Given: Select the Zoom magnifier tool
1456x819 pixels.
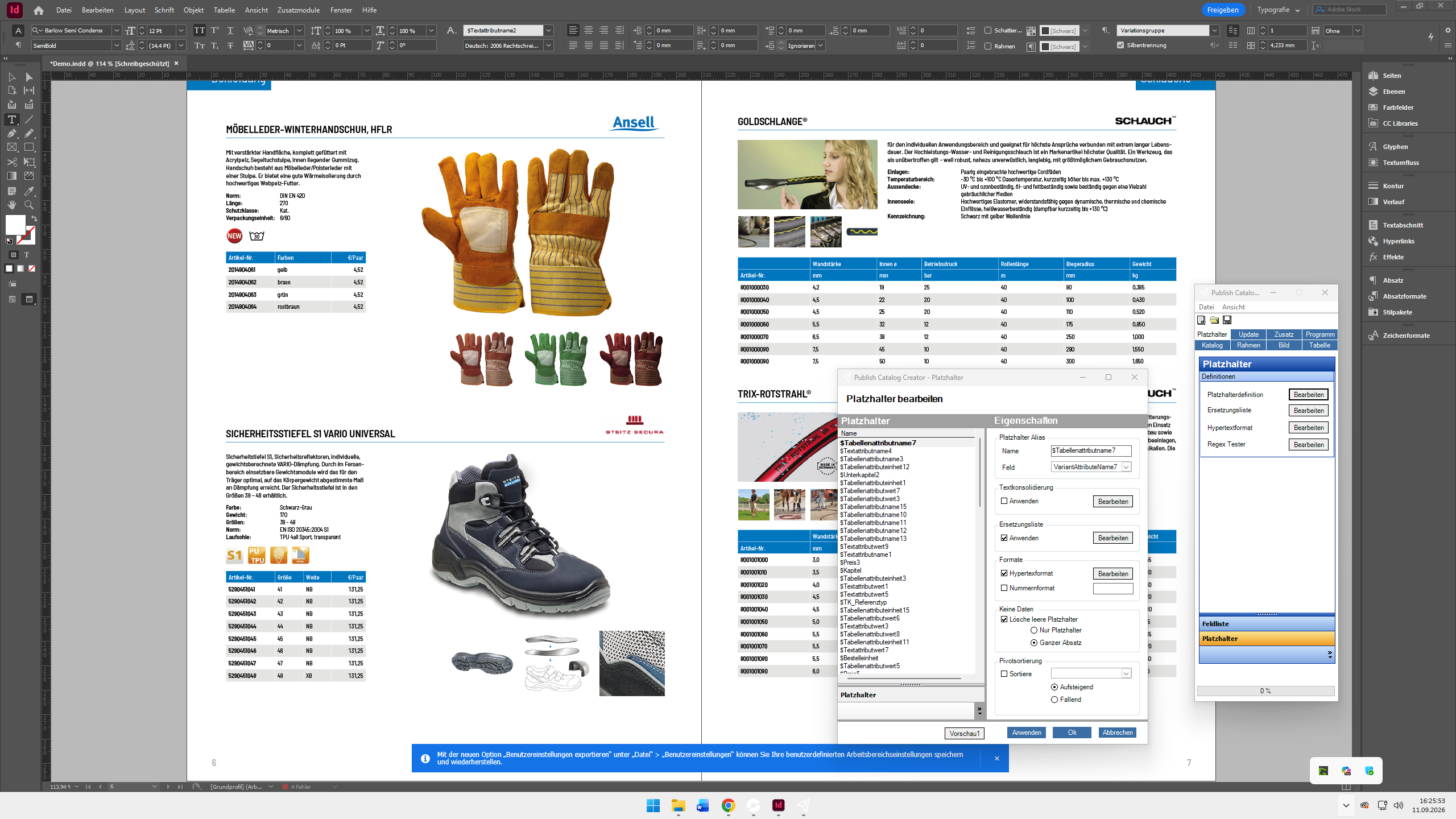Looking at the screenshot, I should click(x=29, y=205).
